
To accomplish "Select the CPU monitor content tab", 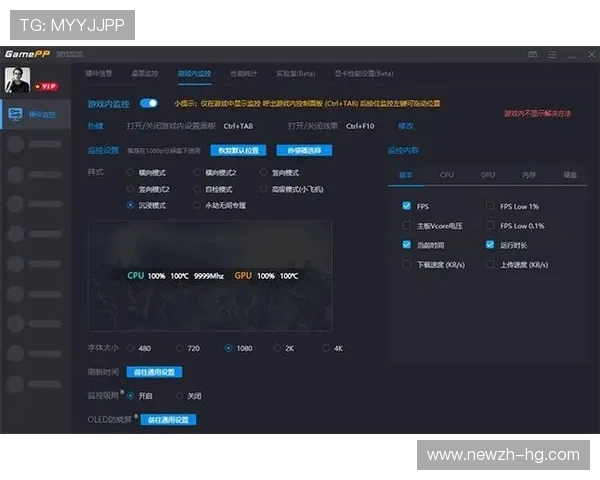I will [447, 175].
